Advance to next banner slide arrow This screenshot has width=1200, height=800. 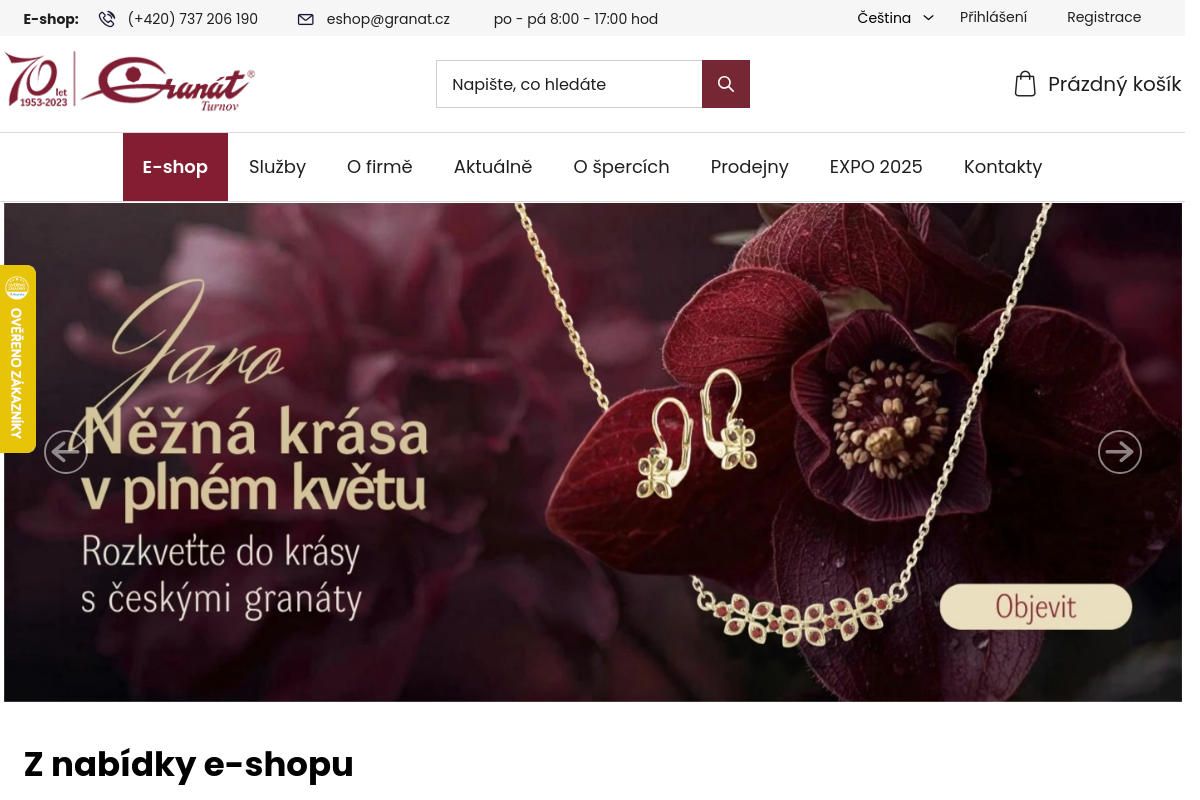[x=1120, y=452]
